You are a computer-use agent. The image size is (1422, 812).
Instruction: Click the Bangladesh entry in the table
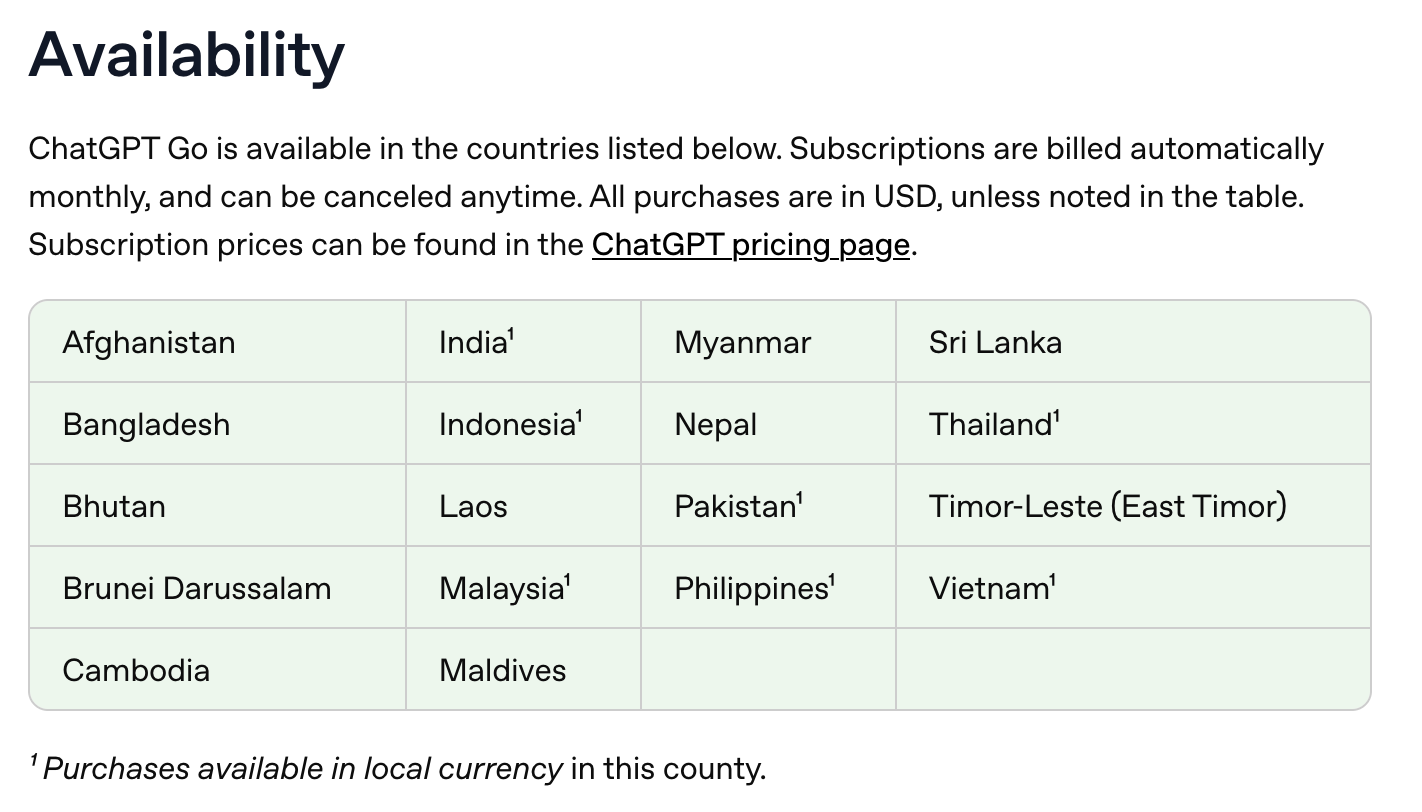[146, 425]
